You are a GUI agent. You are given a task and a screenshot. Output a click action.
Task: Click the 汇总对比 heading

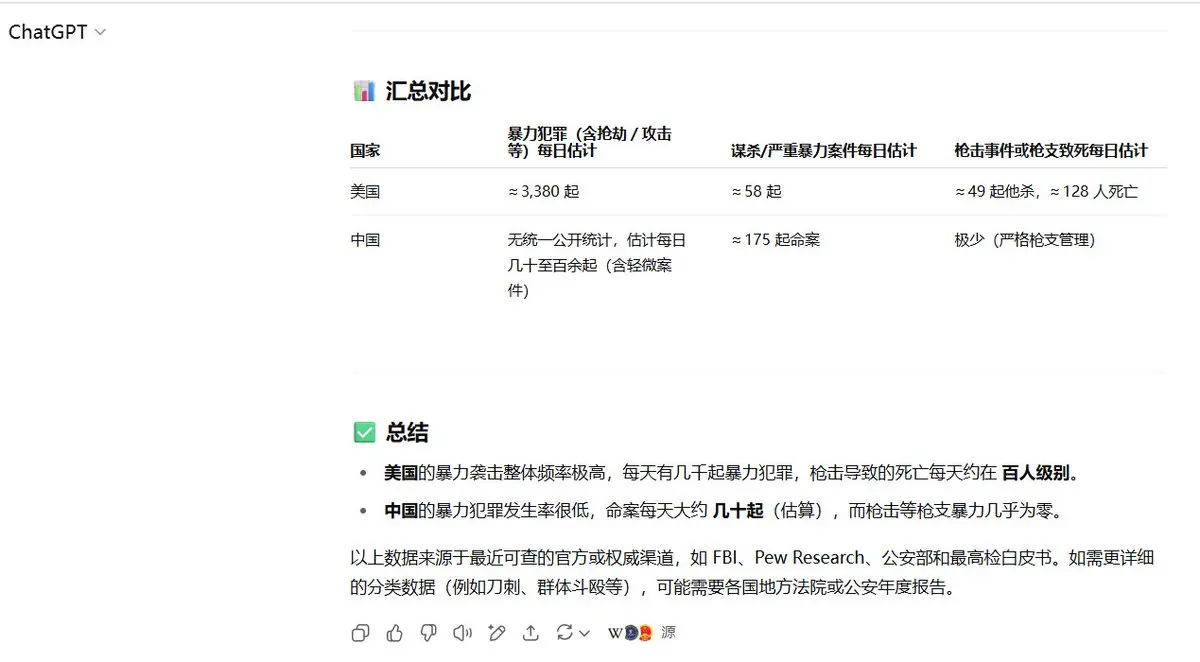click(x=428, y=91)
